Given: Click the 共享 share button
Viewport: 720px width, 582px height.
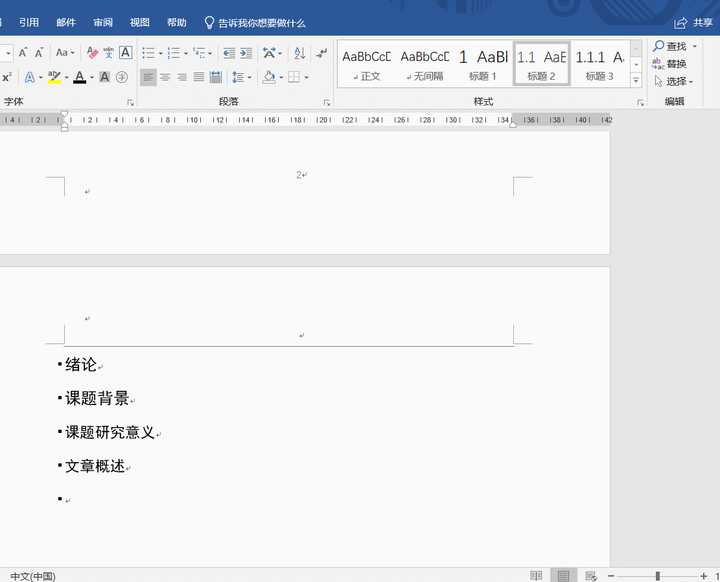Looking at the screenshot, I should pos(693,23).
